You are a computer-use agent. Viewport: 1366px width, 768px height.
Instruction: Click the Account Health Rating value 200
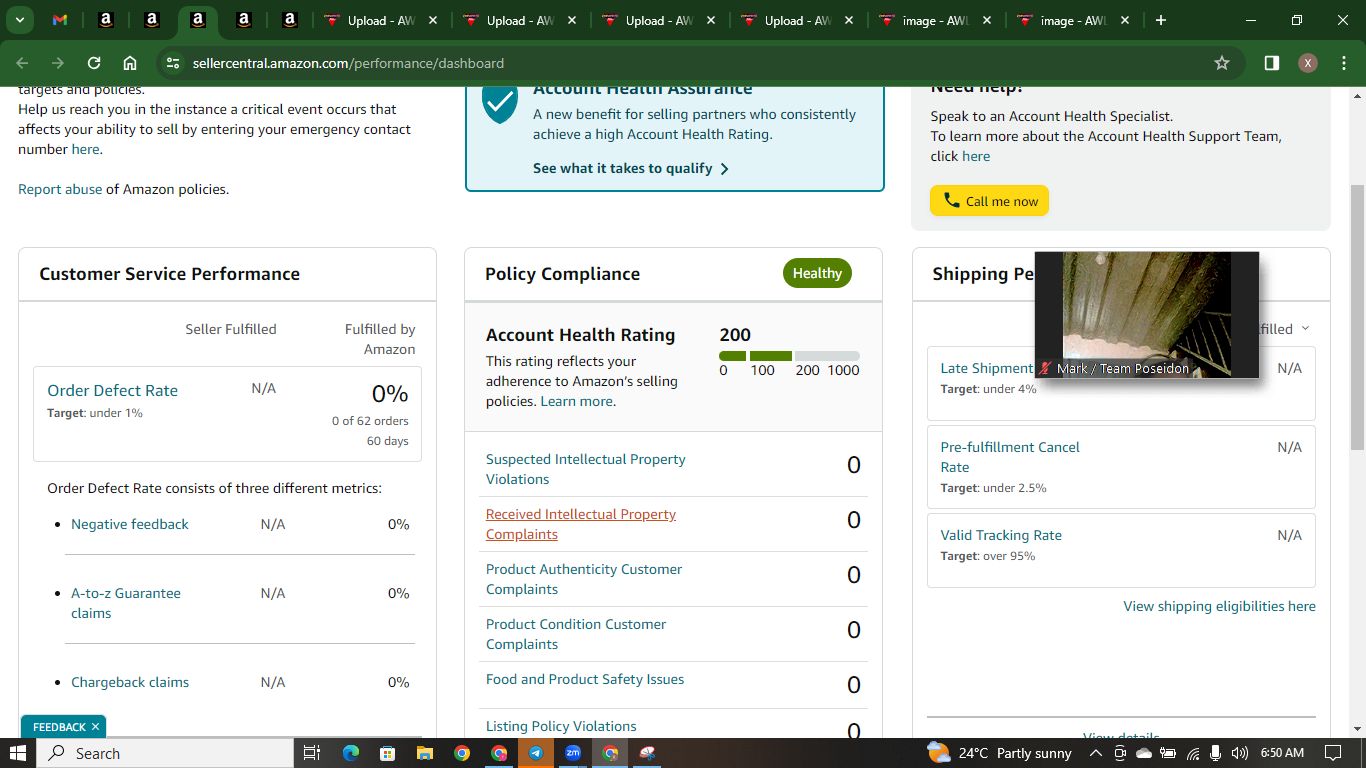point(735,335)
